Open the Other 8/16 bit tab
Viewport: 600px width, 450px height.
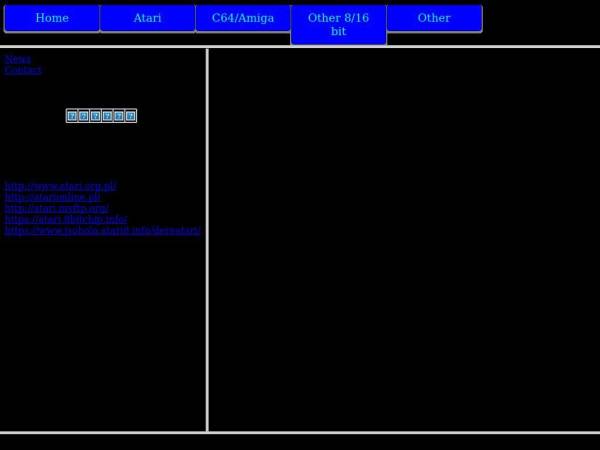pos(338,24)
